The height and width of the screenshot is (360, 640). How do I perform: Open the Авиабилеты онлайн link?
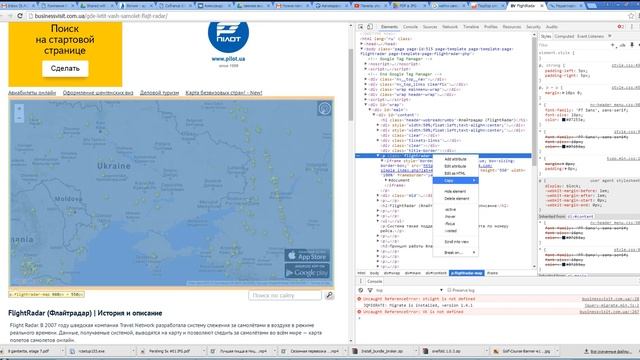click(32, 93)
